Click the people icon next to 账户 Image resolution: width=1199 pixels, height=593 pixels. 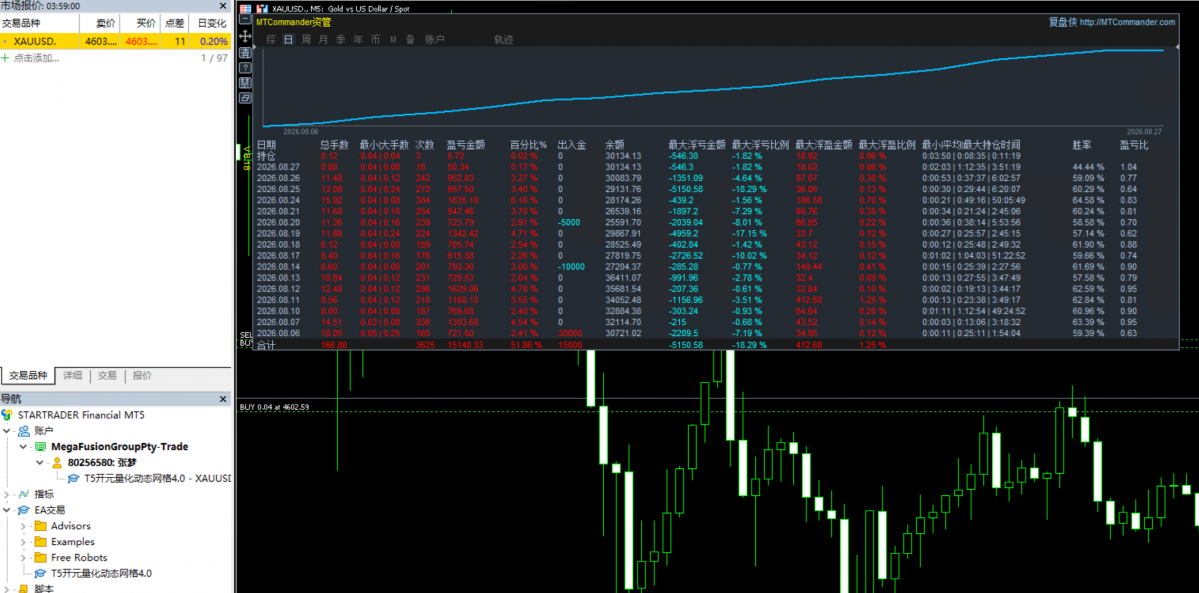point(24,431)
